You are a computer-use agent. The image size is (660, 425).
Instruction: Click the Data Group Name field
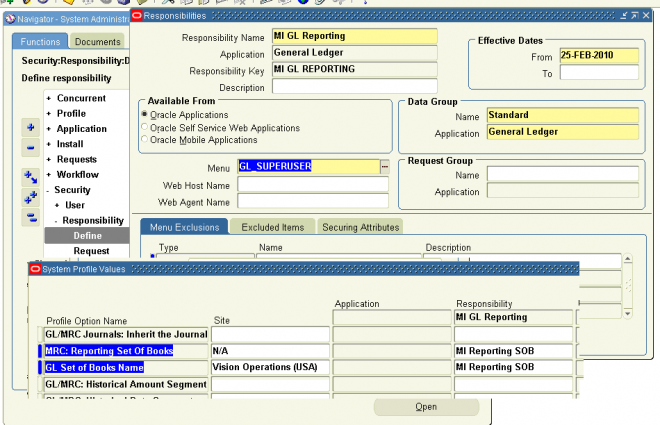(x=563, y=115)
